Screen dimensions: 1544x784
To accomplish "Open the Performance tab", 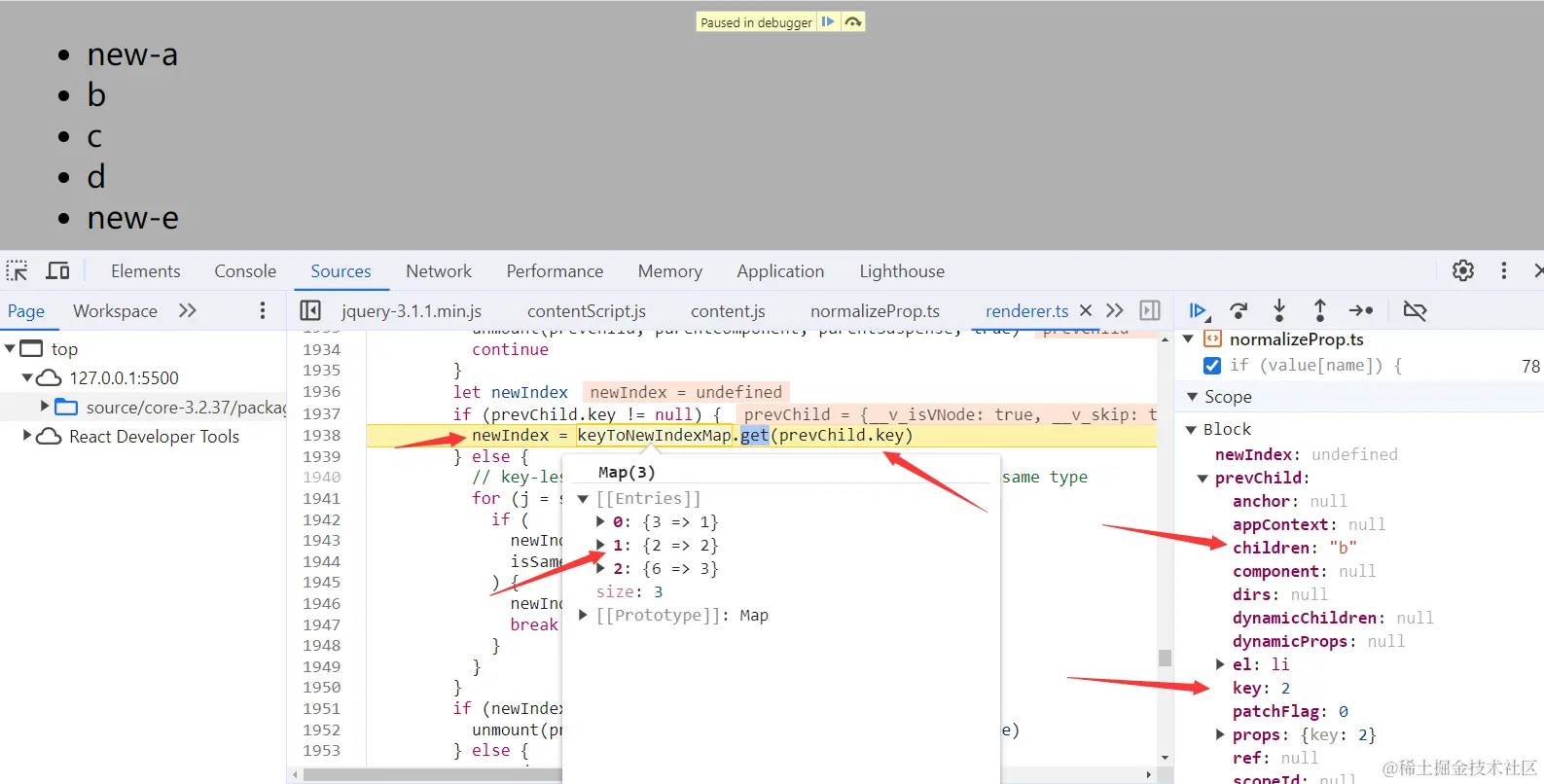I will tap(555, 271).
